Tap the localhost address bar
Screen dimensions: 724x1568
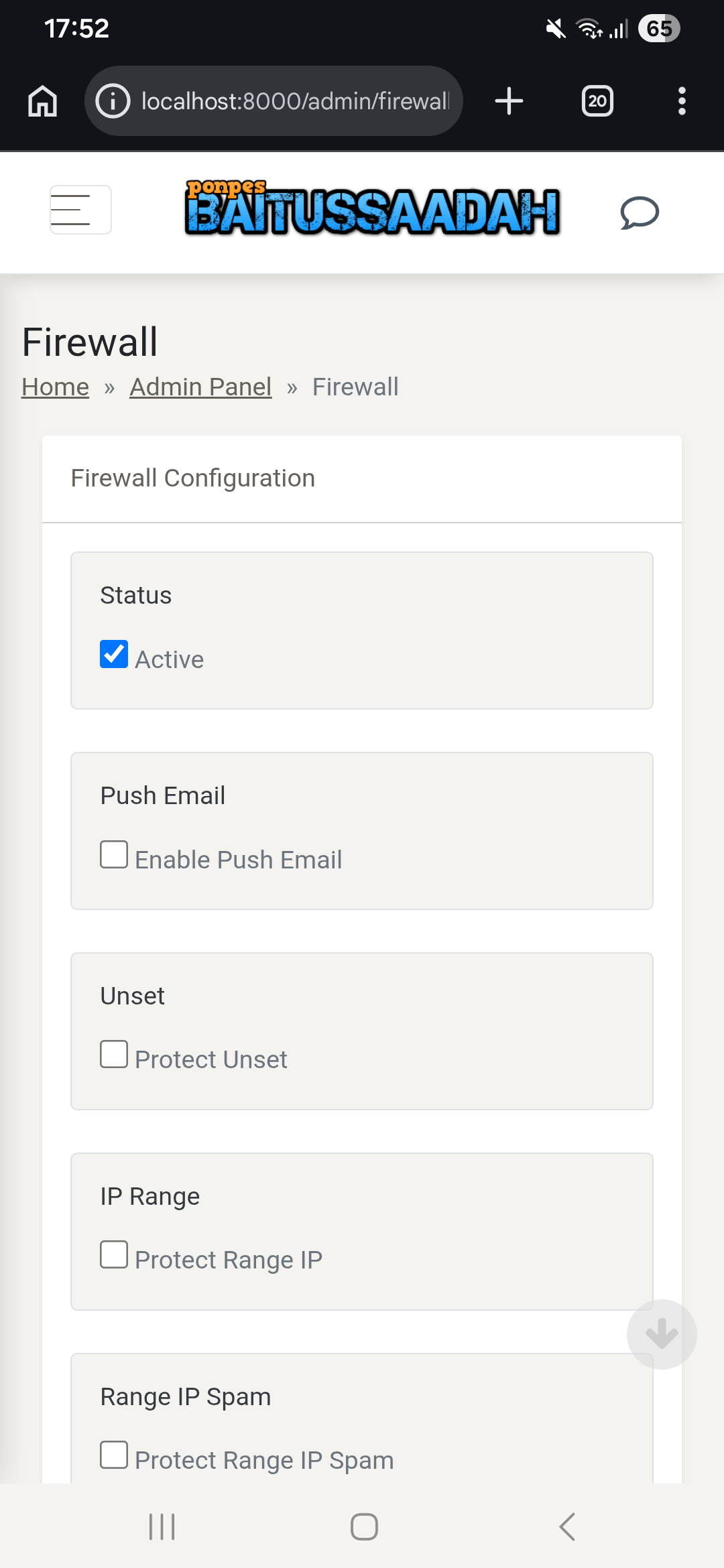[295, 101]
